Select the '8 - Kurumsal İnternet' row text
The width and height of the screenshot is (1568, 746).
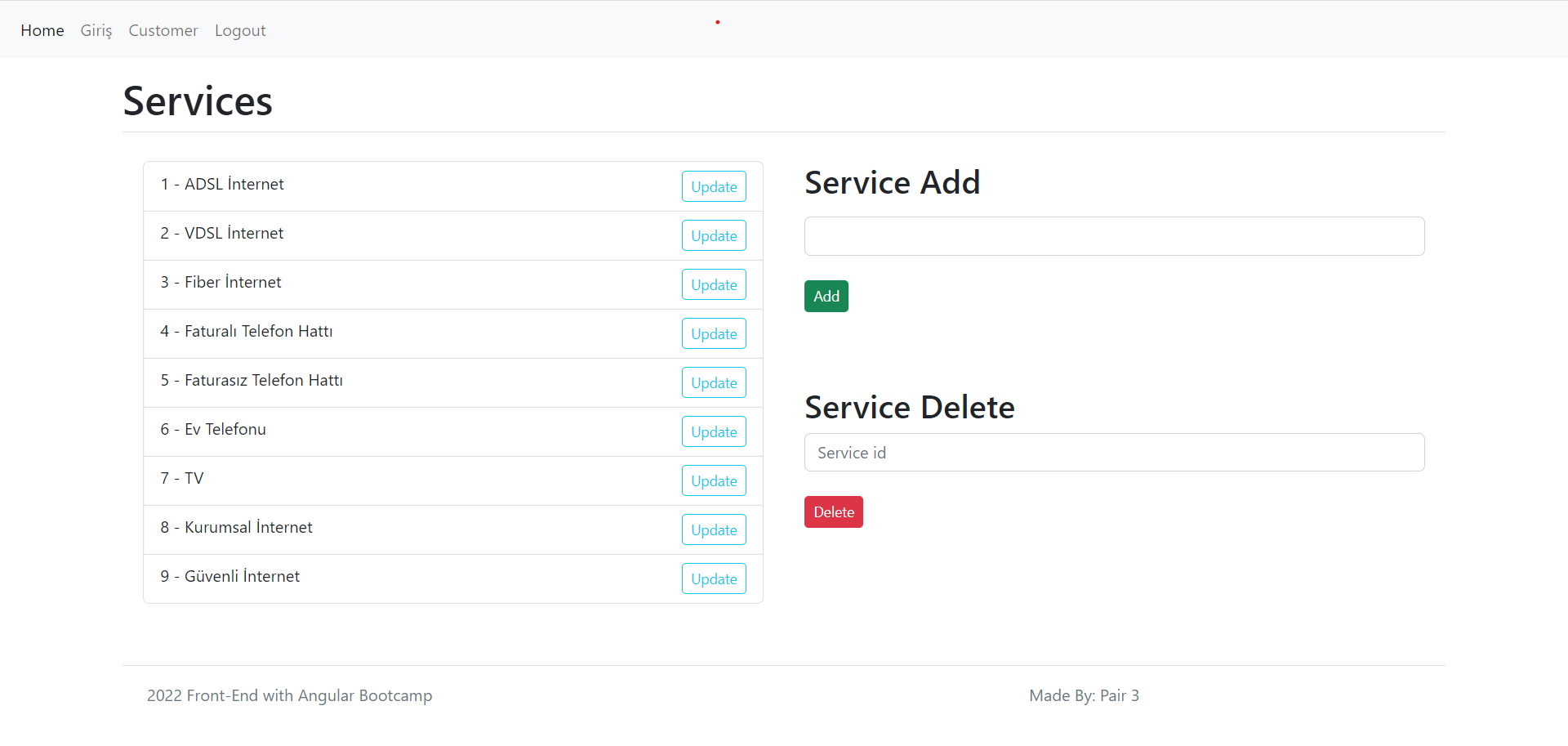237,527
